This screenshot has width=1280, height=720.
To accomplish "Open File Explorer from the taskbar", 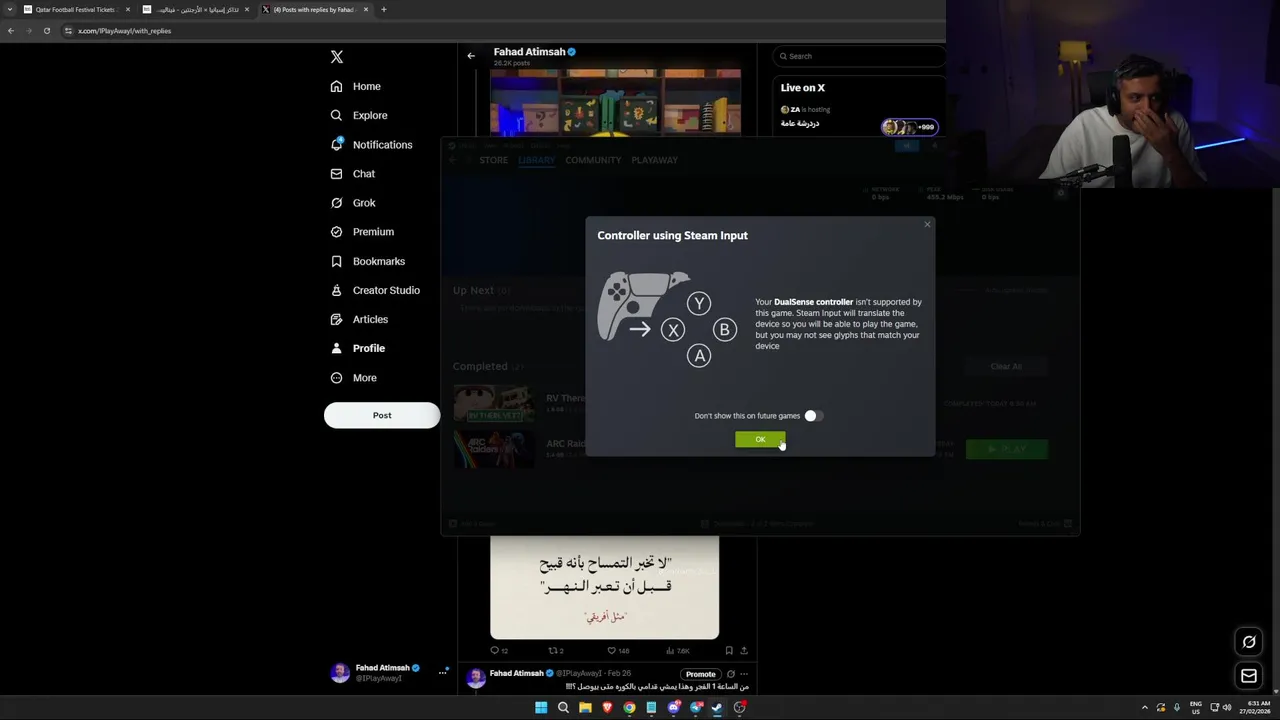I will point(585,708).
